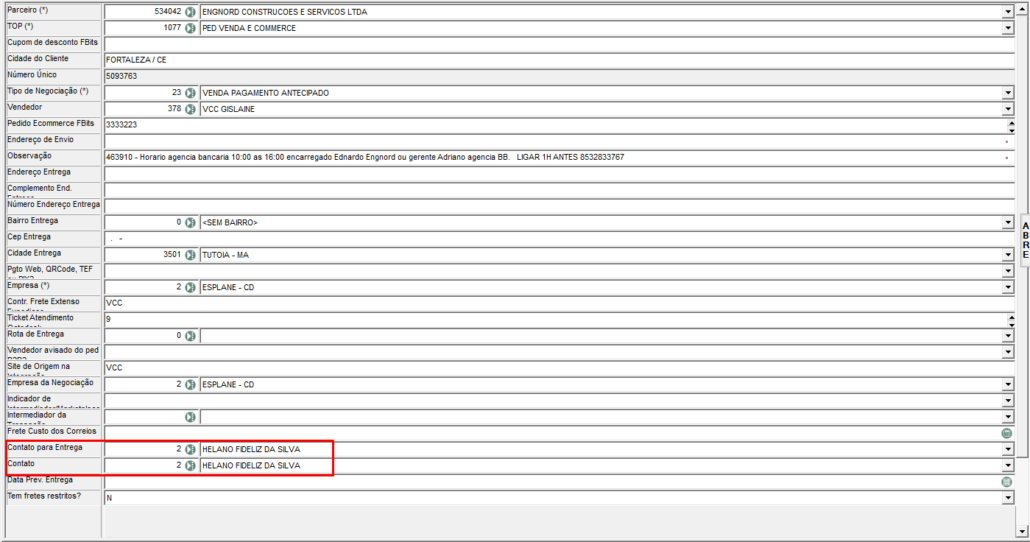The height and width of the screenshot is (542, 1030).
Task: Open the ESPLANE - CD Empresa dropdown arrow
Action: (1007, 287)
